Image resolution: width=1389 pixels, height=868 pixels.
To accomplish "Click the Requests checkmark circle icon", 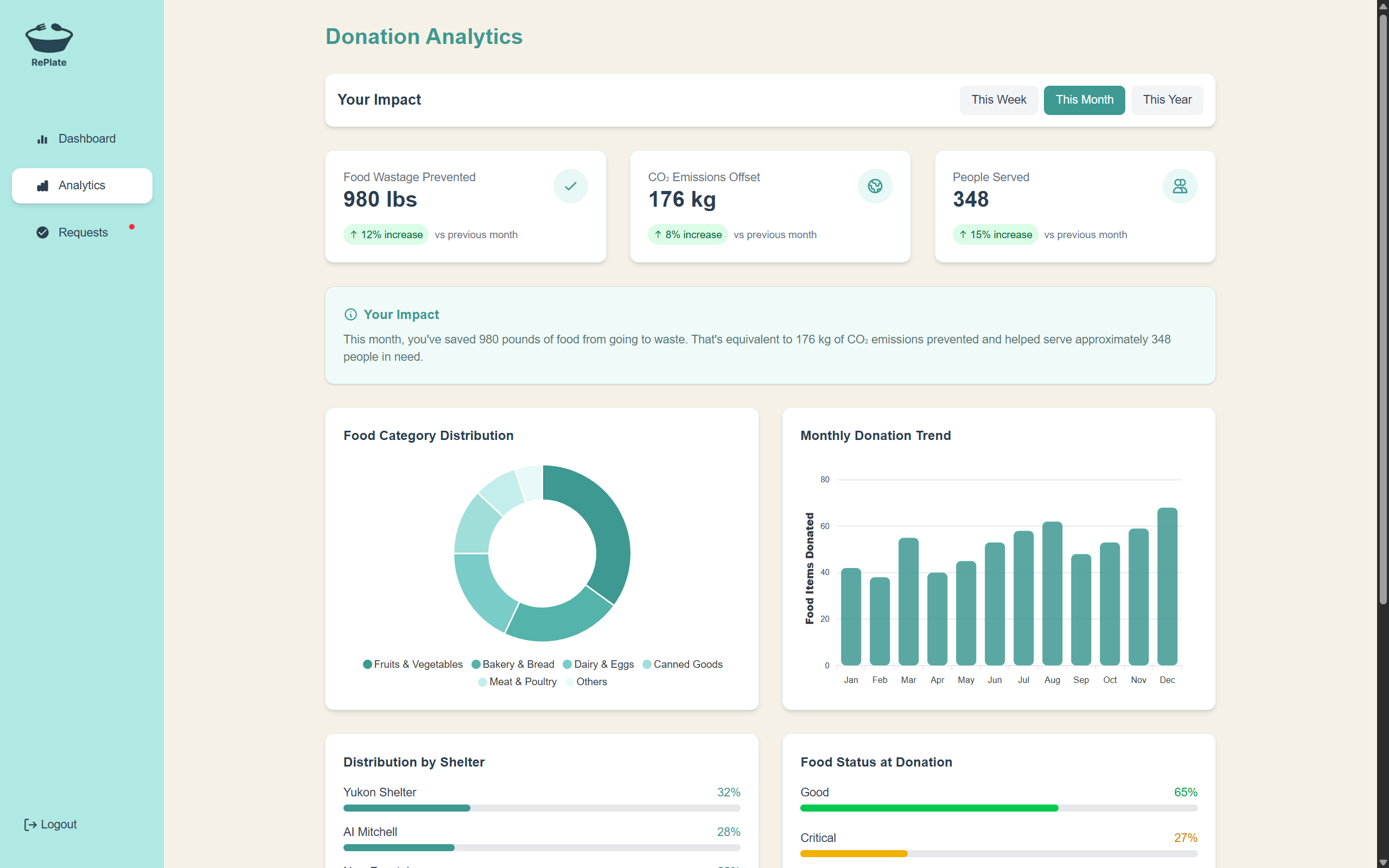I will point(42,233).
